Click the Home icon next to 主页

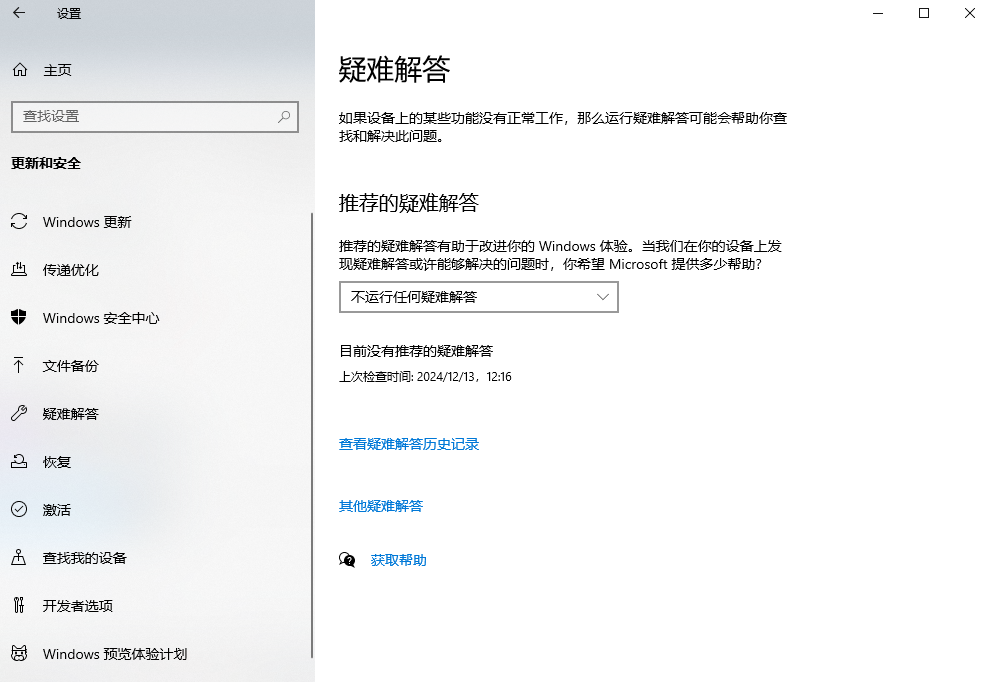[19, 70]
